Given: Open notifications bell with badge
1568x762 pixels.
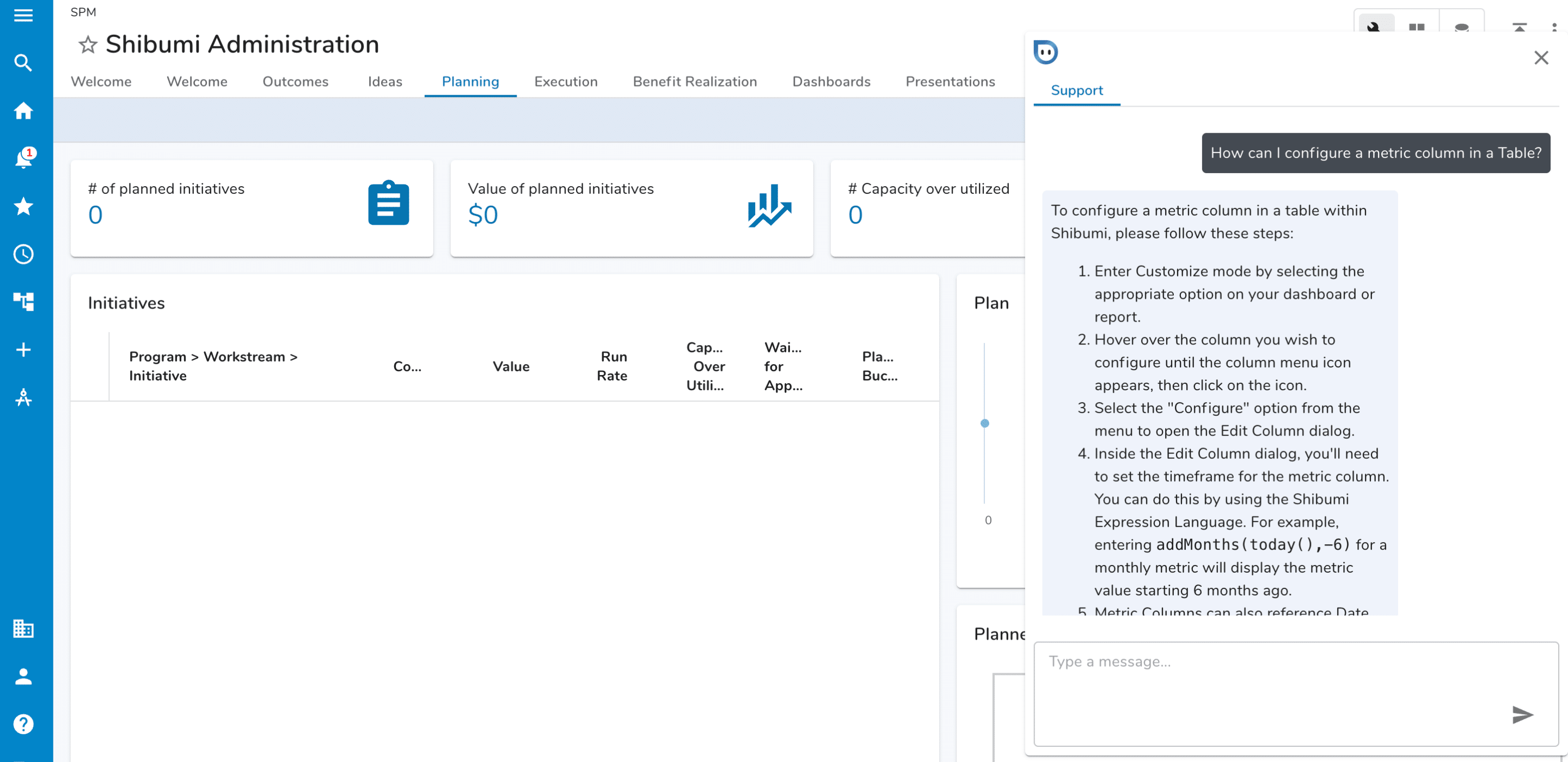Looking at the screenshot, I should pos(23,158).
